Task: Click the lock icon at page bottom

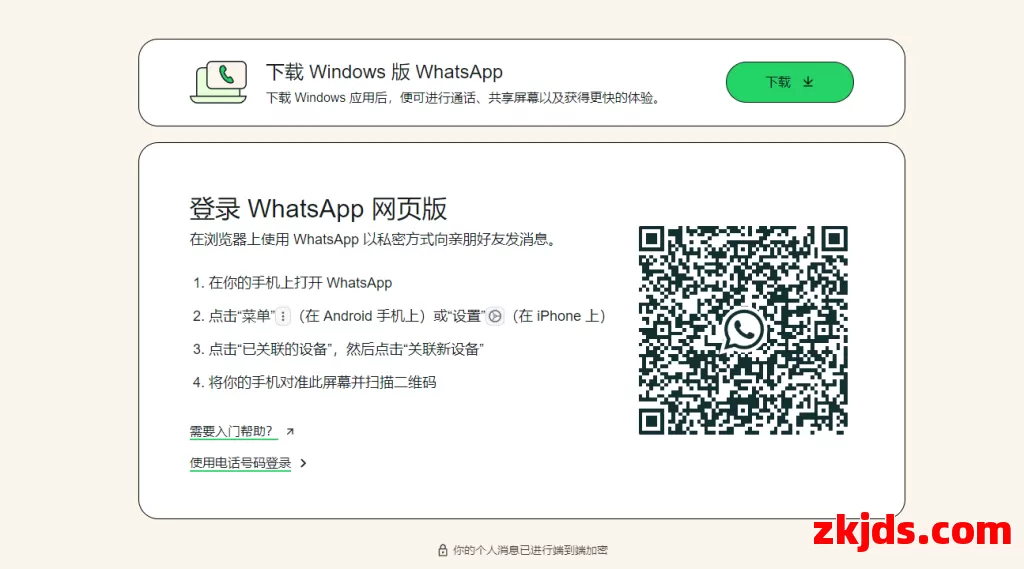Action: click(x=442, y=550)
